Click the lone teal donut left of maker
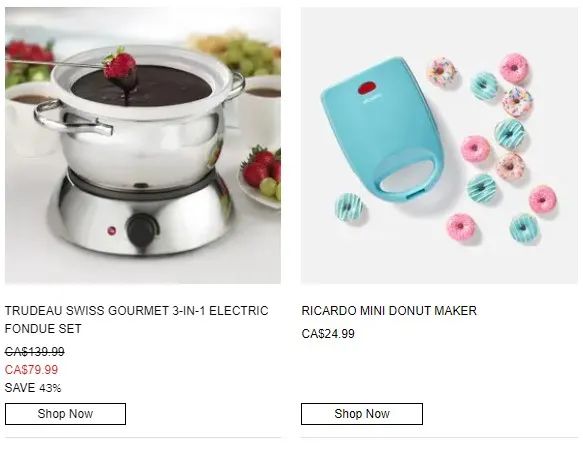Image resolution: width=583 pixels, height=450 pixels. pyautogui.click(x=350, y=207)
